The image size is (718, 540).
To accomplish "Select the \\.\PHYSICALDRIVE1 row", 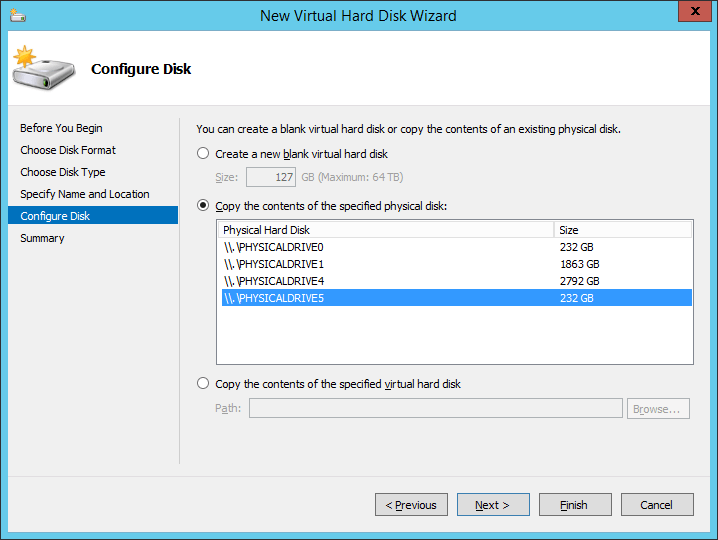I will coord(457,264).
